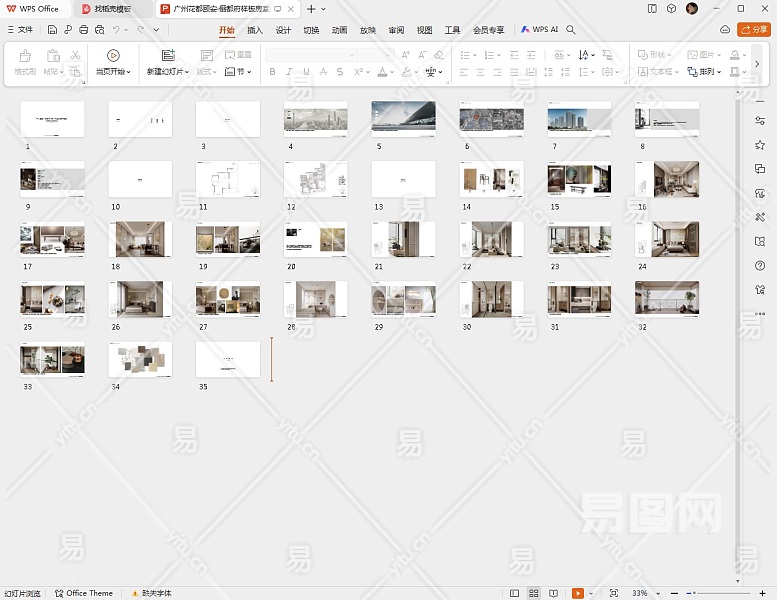This screenshot has height=600, width=777.
Task: Expand slideshow options arrow in status bar
Action: pos(590,593)
